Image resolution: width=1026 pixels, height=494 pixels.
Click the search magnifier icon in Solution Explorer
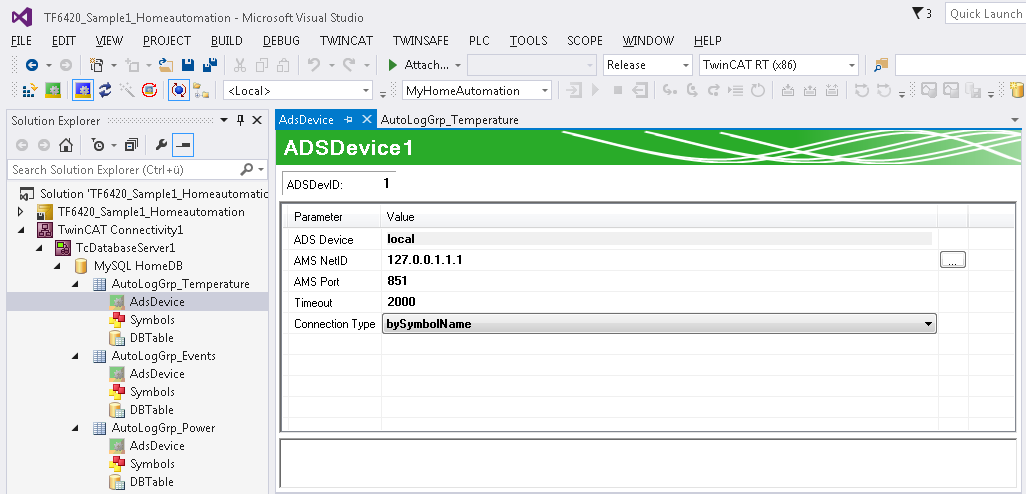click(247, 169)
